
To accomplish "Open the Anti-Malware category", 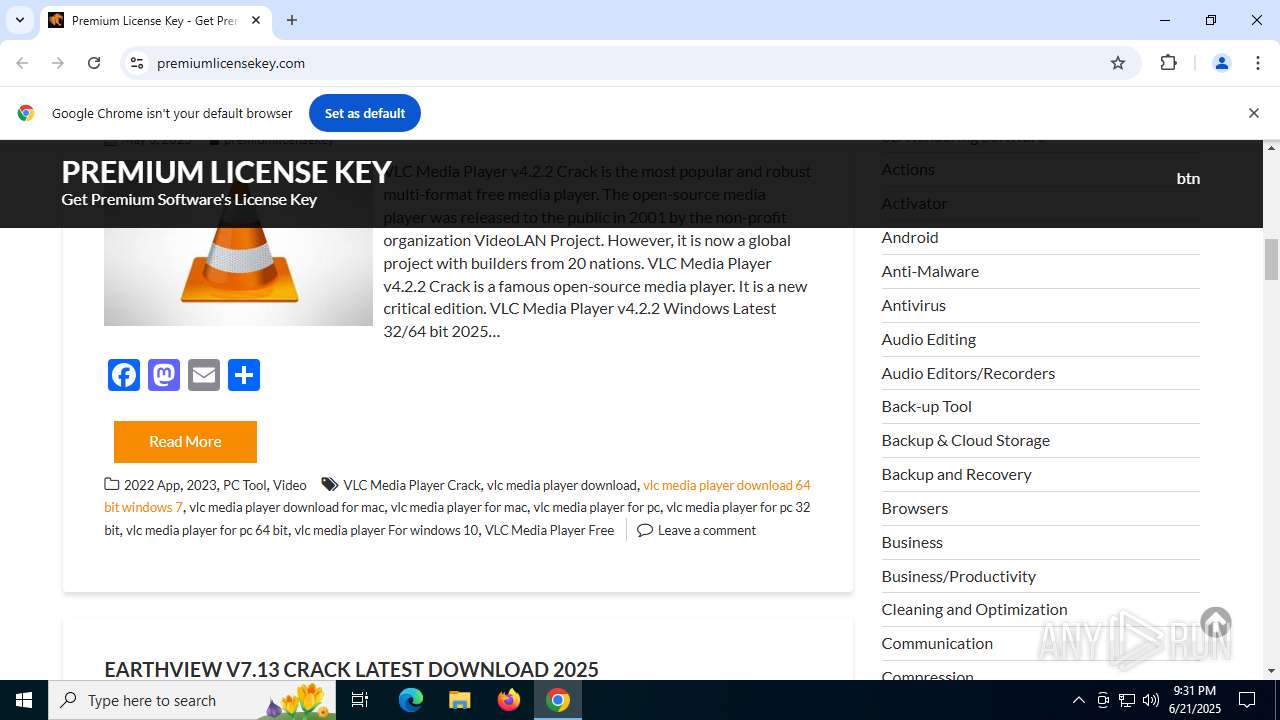I will [930, 271].
